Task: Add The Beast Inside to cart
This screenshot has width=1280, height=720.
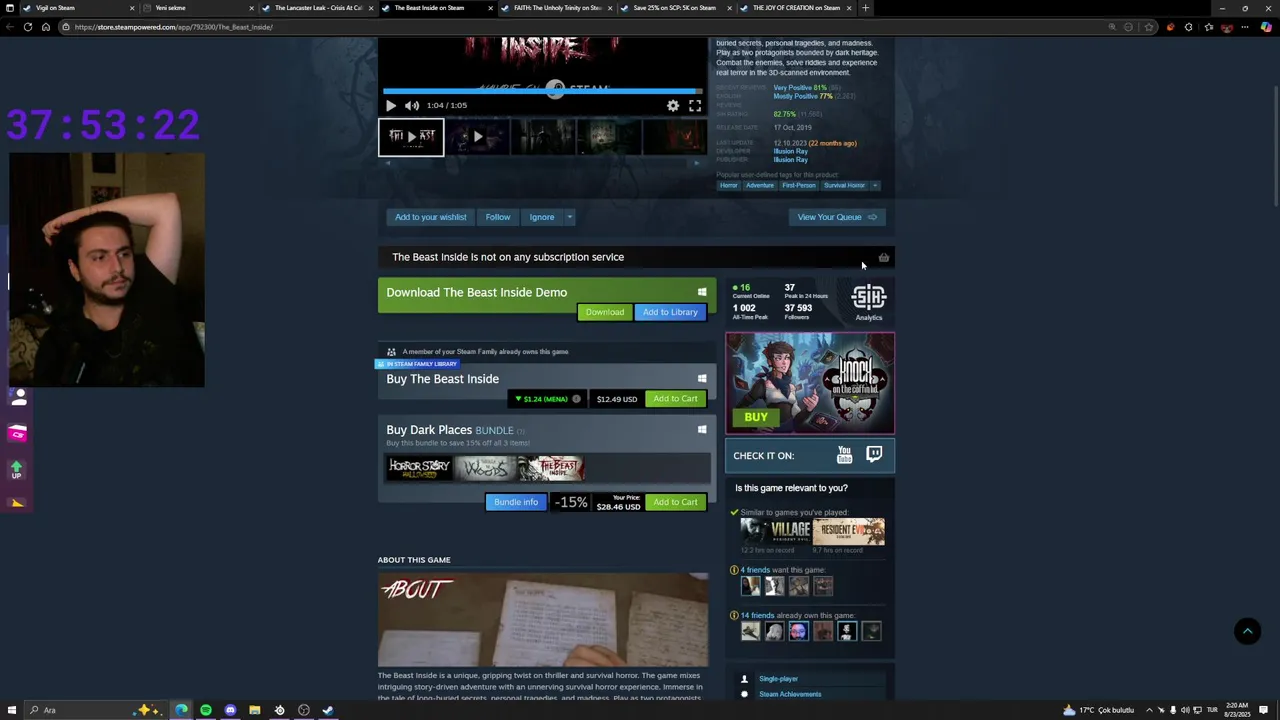Action: click(675, 399)
